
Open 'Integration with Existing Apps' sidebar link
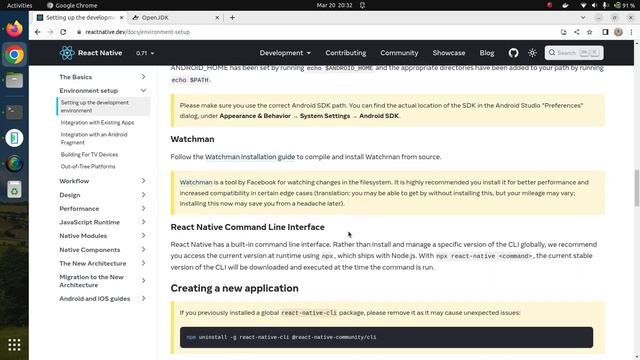(97, 122)
